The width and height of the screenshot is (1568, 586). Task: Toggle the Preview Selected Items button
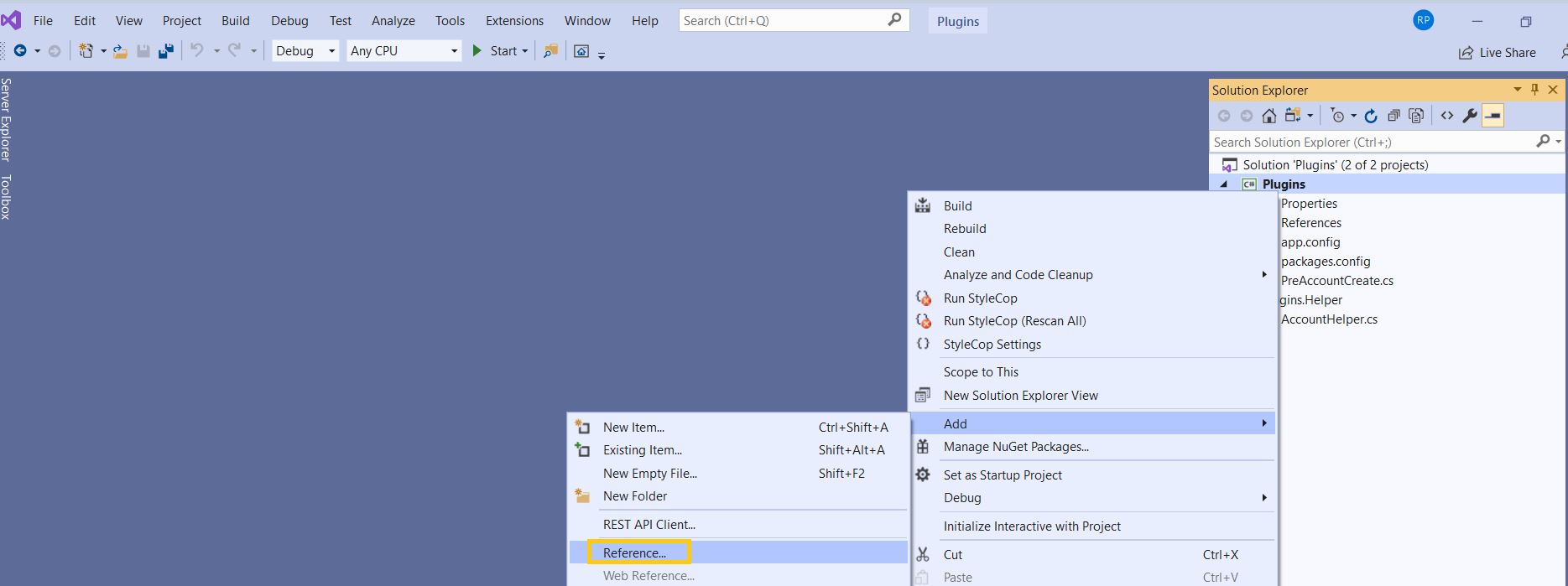click(x=1492, y=116)
